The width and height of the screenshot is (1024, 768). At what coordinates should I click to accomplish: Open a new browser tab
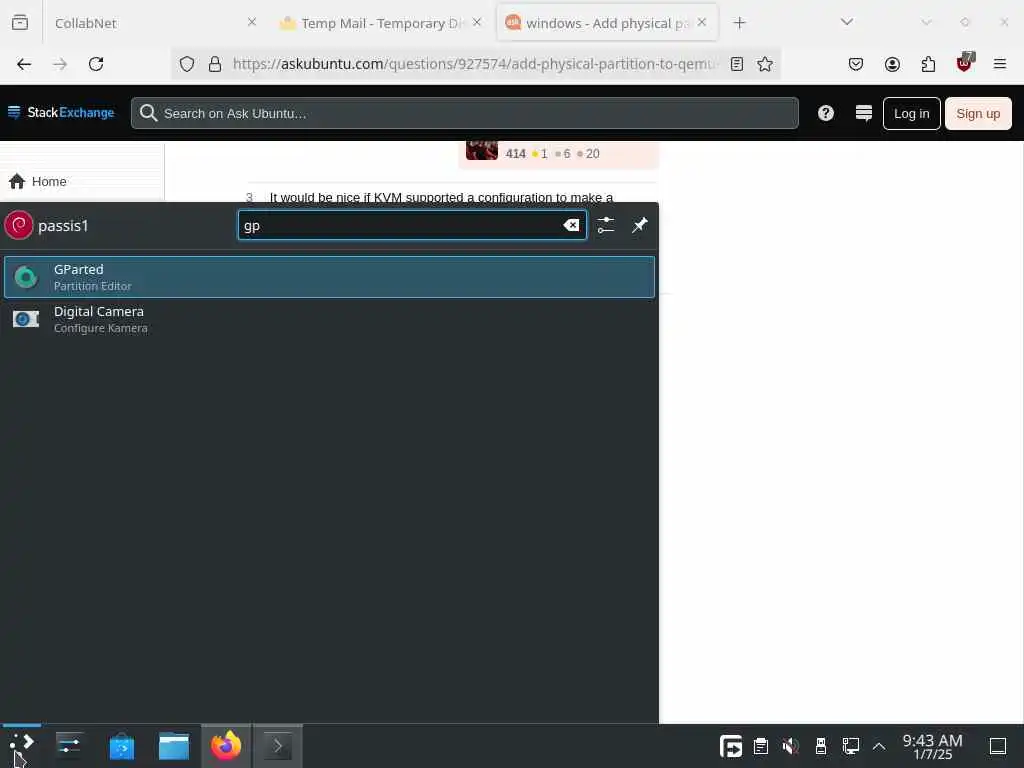click(x=739, y=23)
